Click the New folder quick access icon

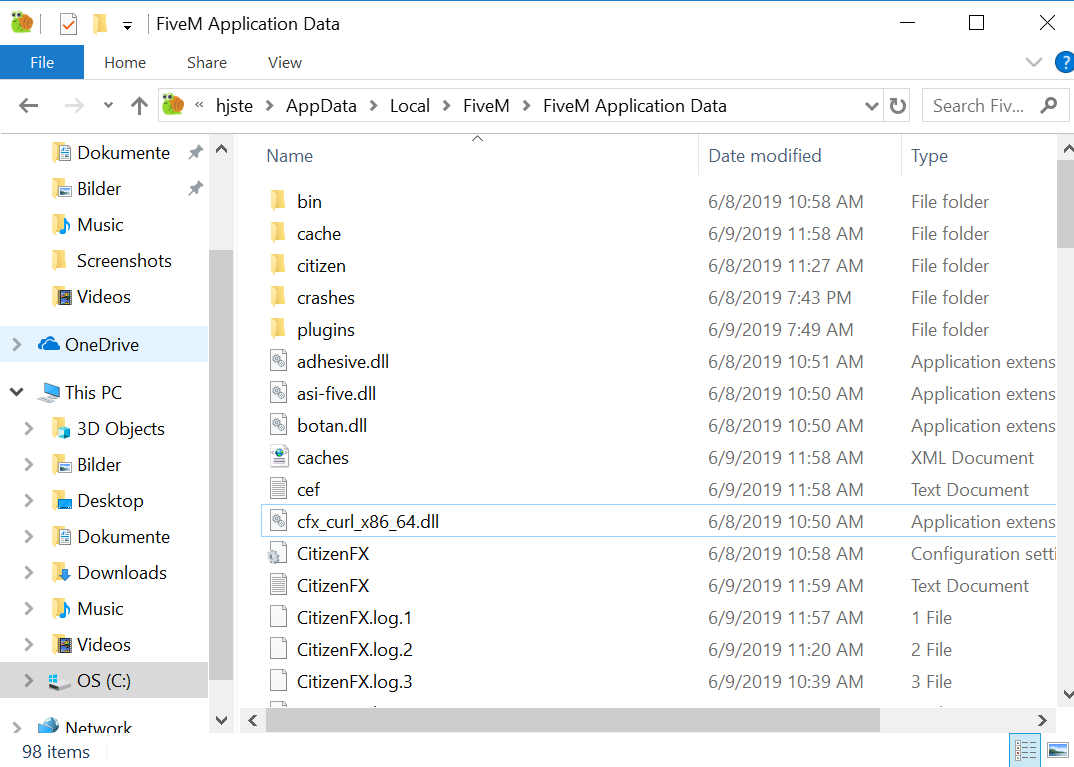(100, 25)
